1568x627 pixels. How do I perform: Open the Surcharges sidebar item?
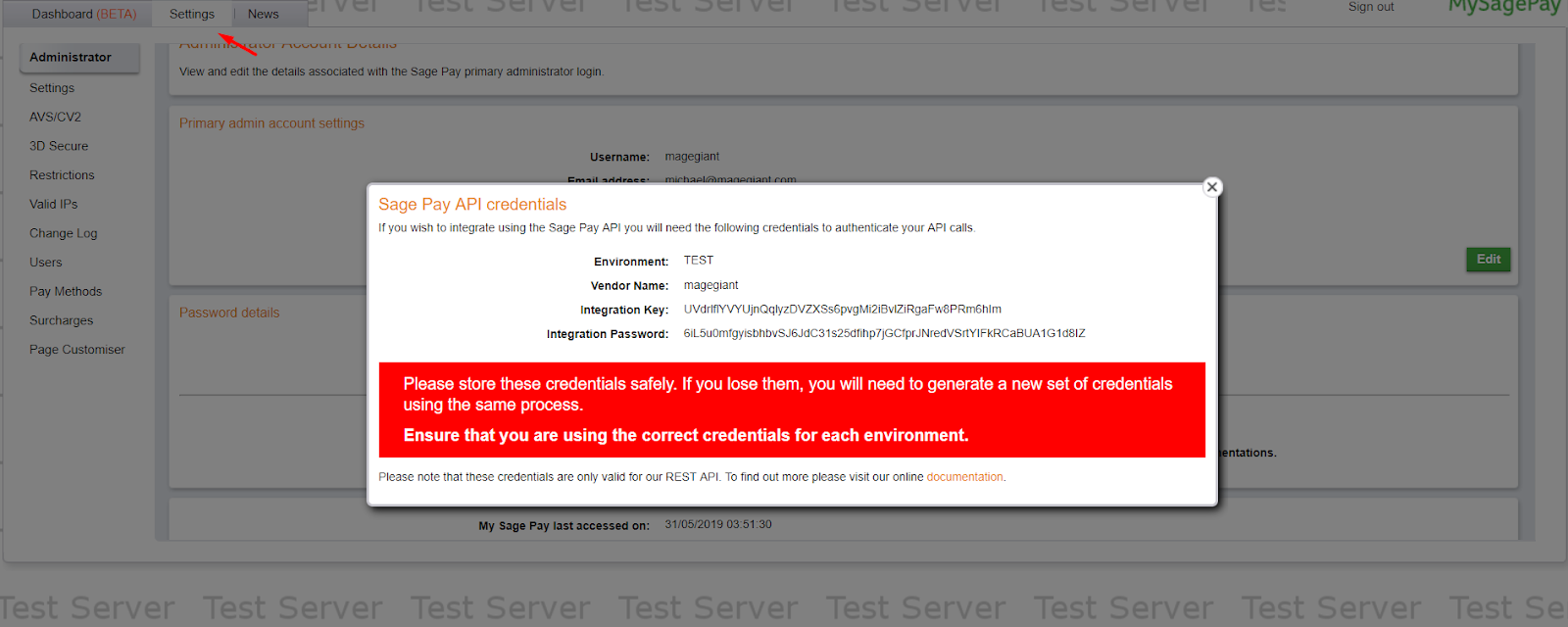(61, 320)
